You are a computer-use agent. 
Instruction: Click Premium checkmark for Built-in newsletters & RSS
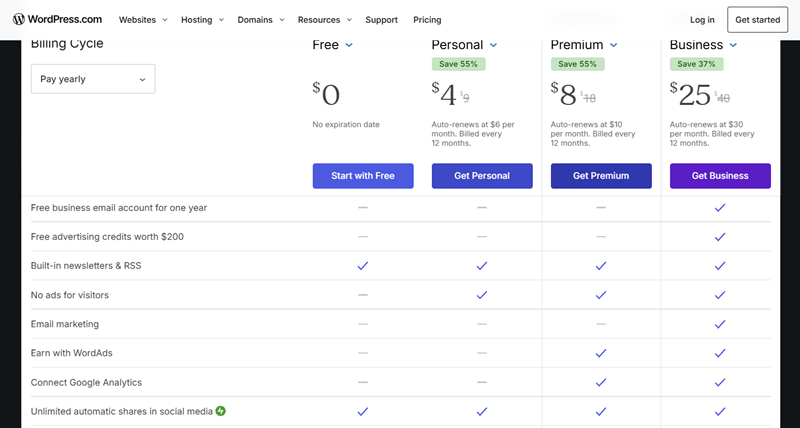tap(601, 266)
